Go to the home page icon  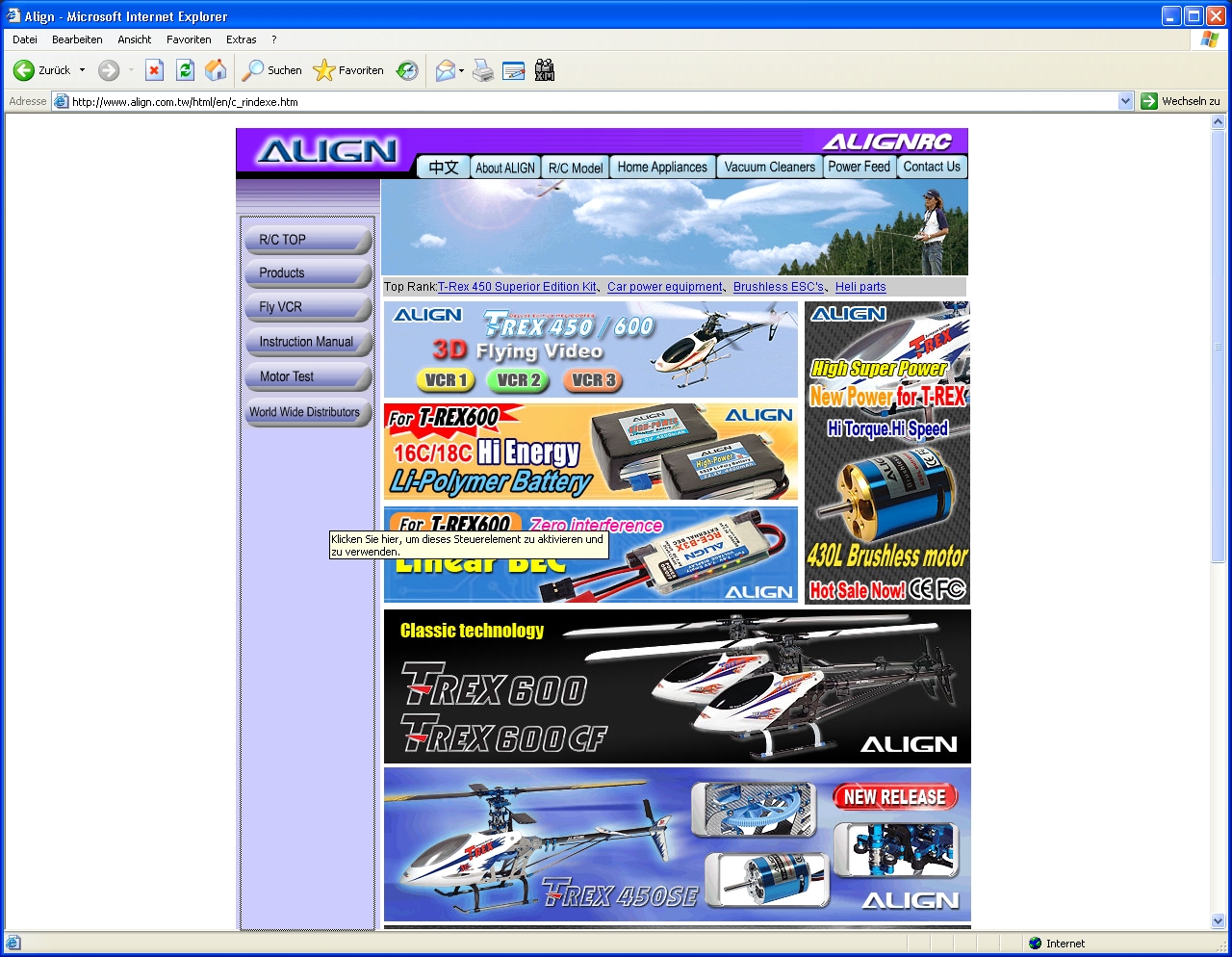tap(216, 70)
